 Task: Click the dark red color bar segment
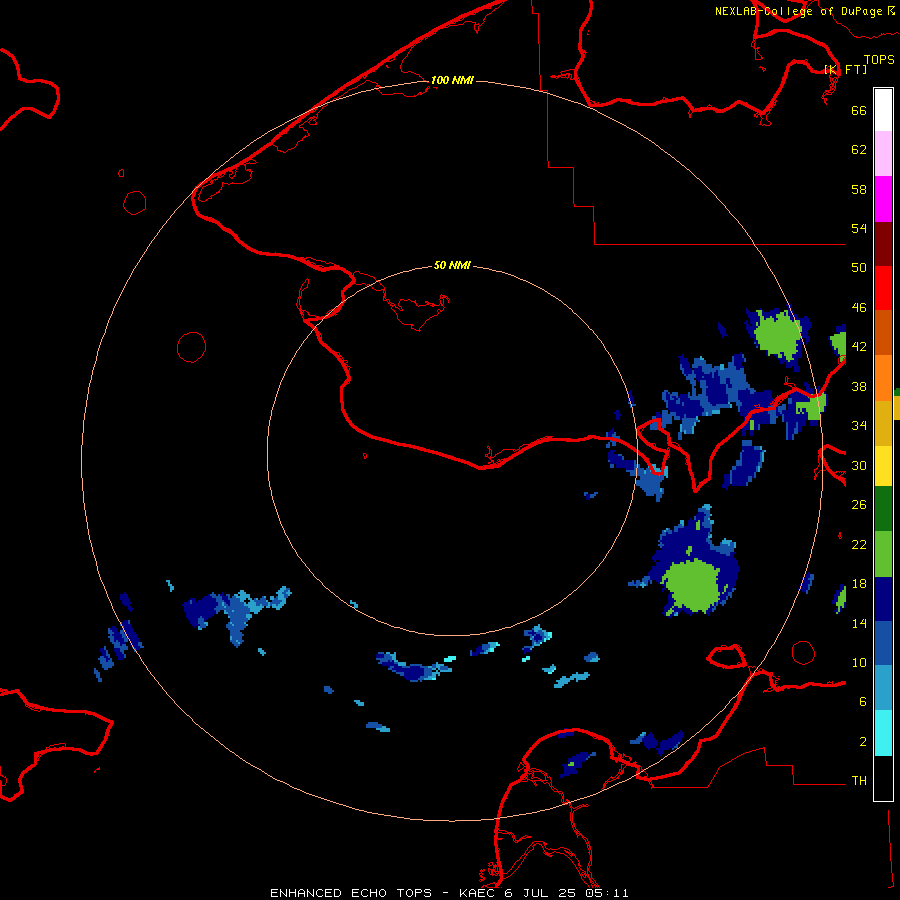coord(883,243)
